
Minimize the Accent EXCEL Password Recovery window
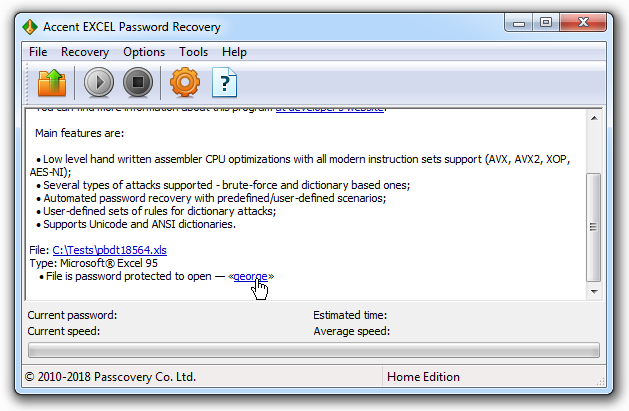[519, 23]
